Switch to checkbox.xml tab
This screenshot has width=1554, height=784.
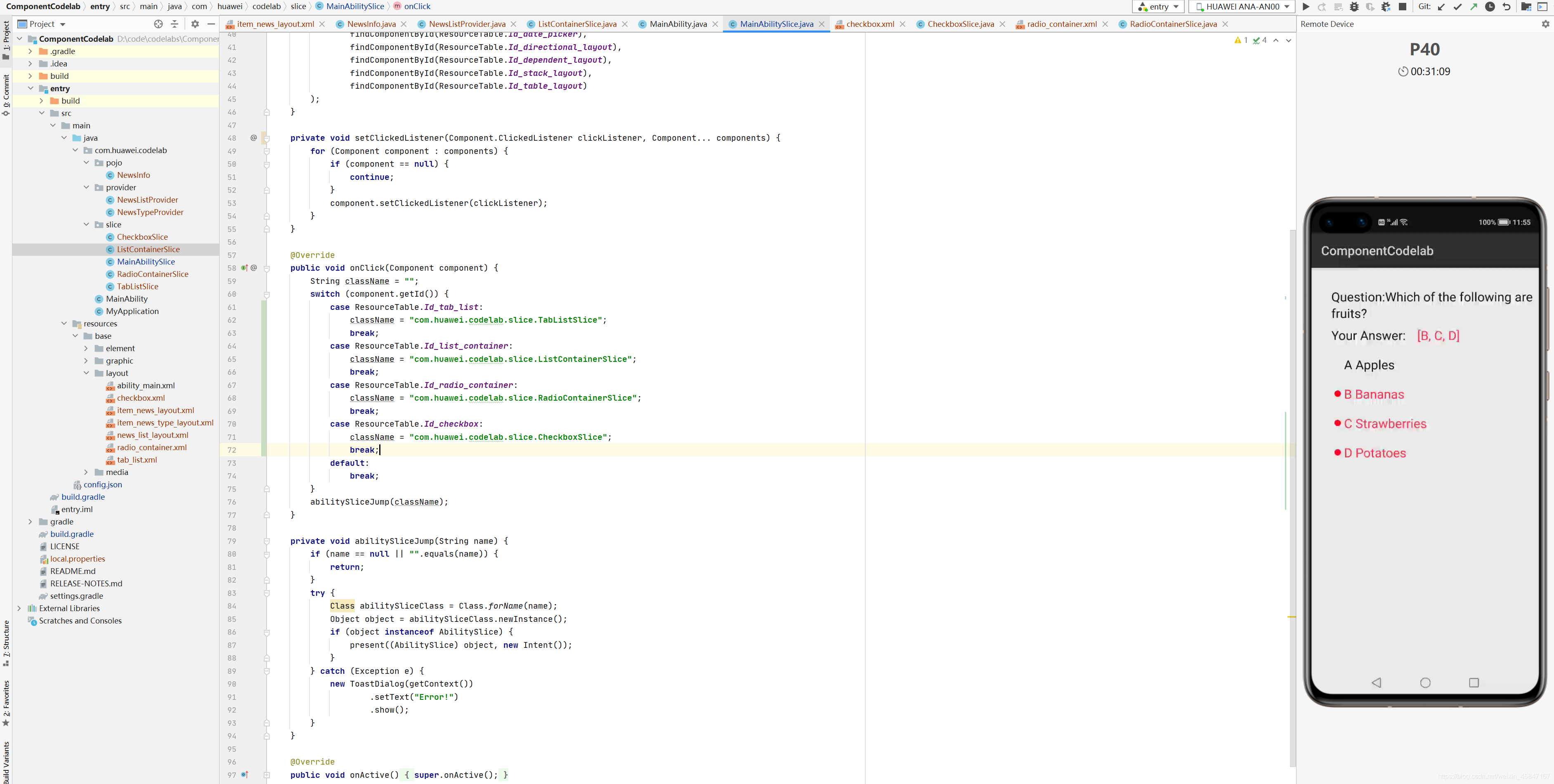tap(870, 24)
